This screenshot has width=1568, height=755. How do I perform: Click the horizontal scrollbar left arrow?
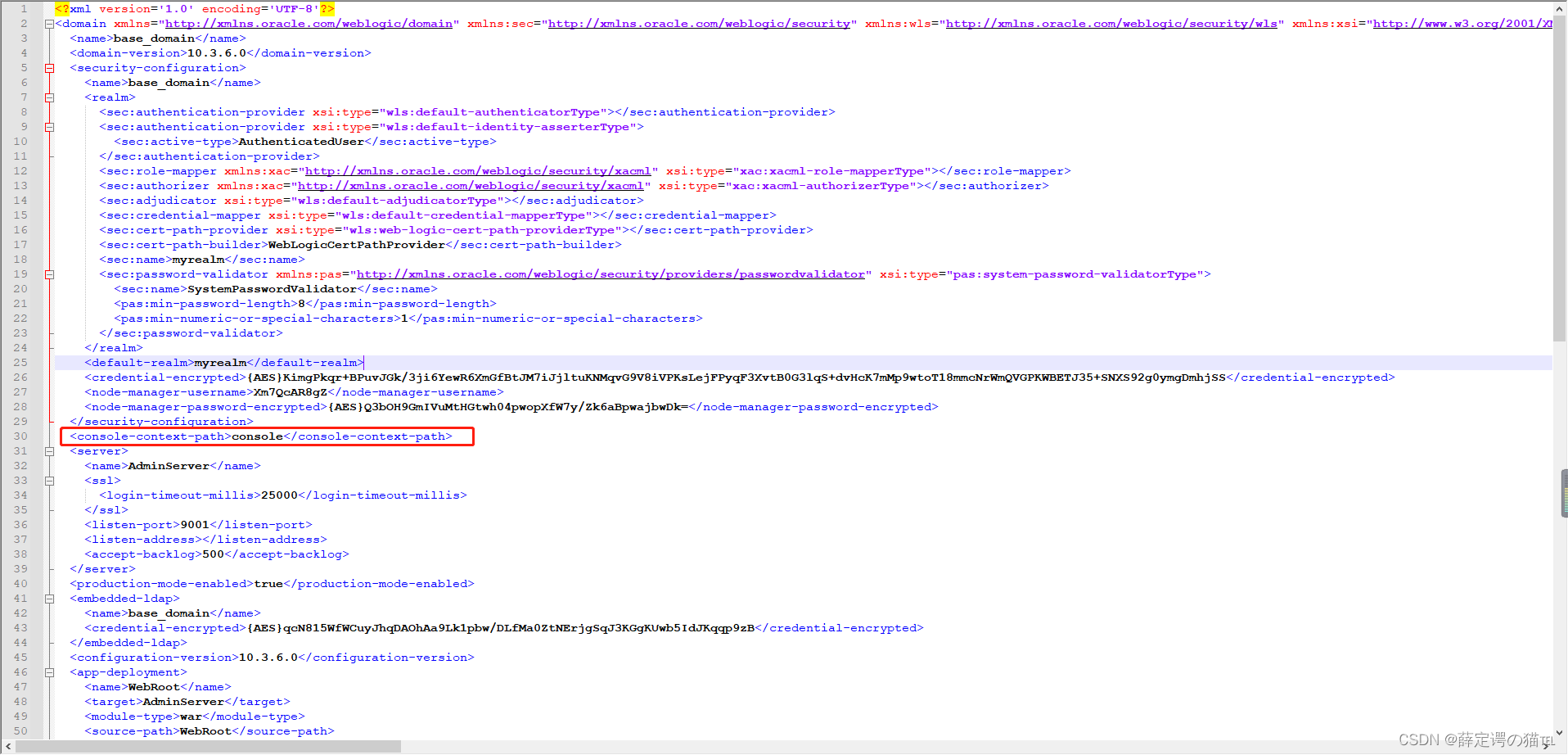point(7,747)
